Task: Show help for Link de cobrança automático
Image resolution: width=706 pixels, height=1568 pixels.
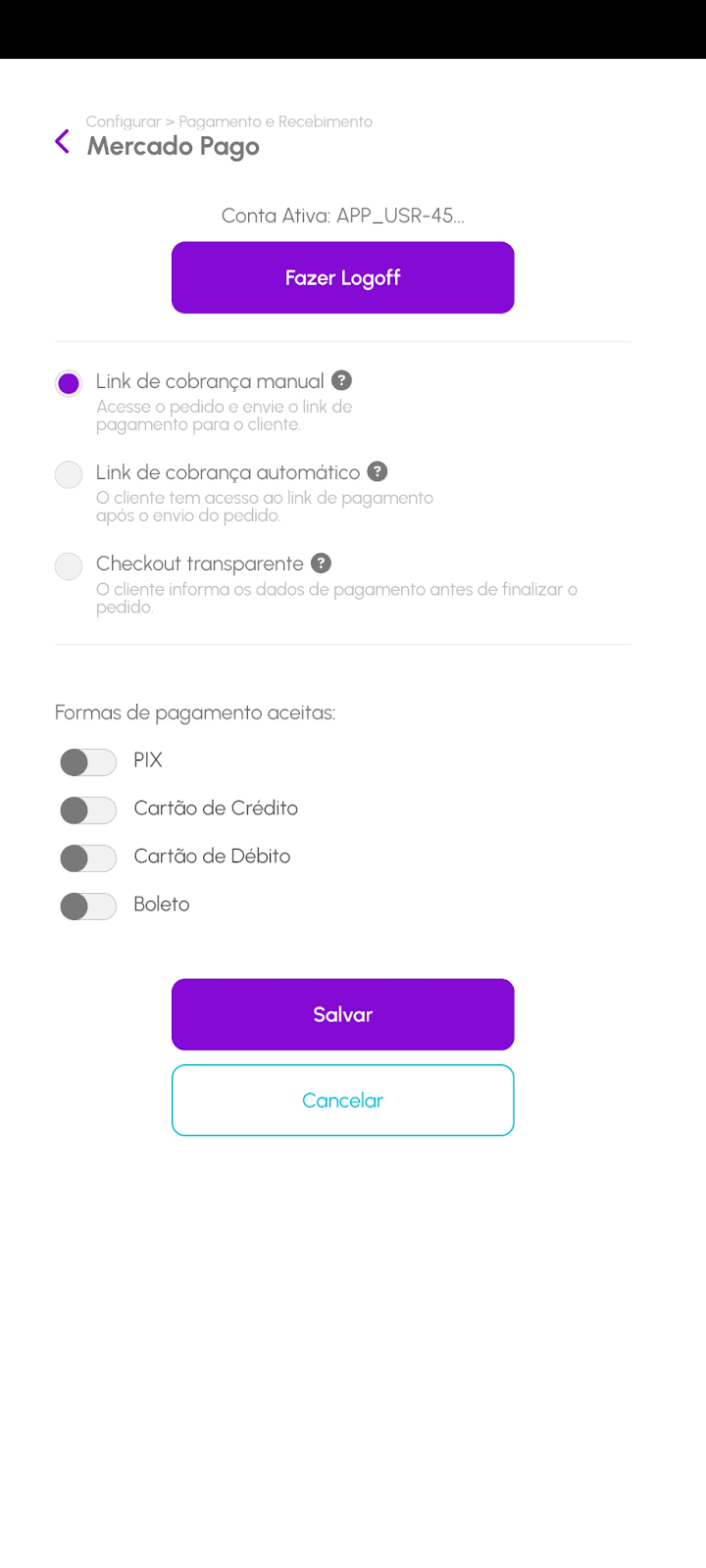Action: click(378, 471)
